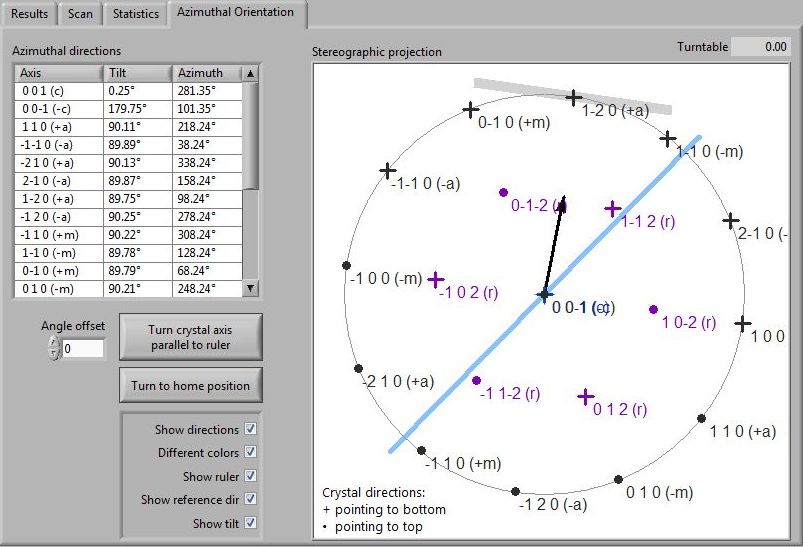Disable Show tilt checkbox
Viewport: 803px width, 547px height.
click(250, 523)
